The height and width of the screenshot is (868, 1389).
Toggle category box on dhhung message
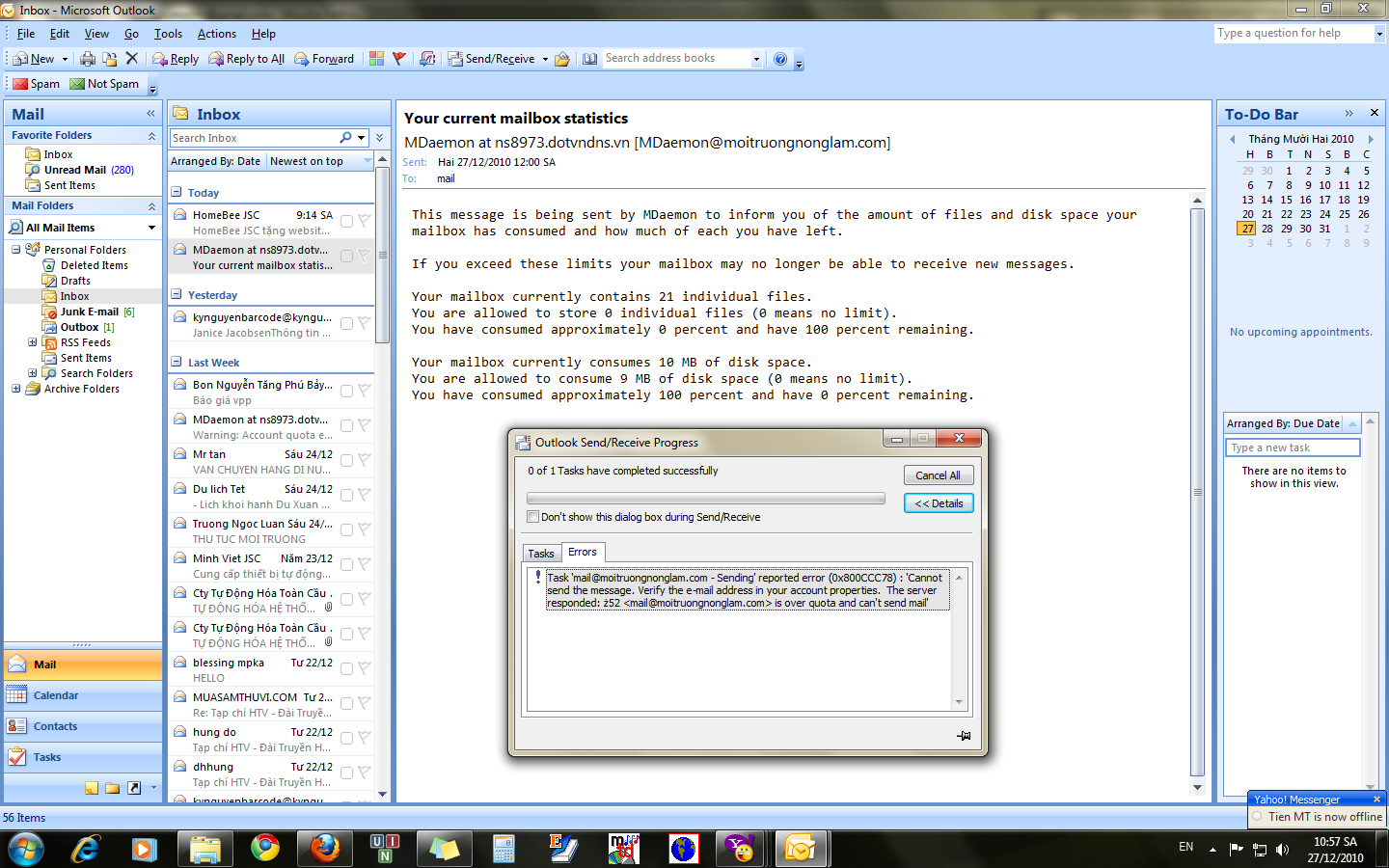pyautogui.click(x=346, y=773)
